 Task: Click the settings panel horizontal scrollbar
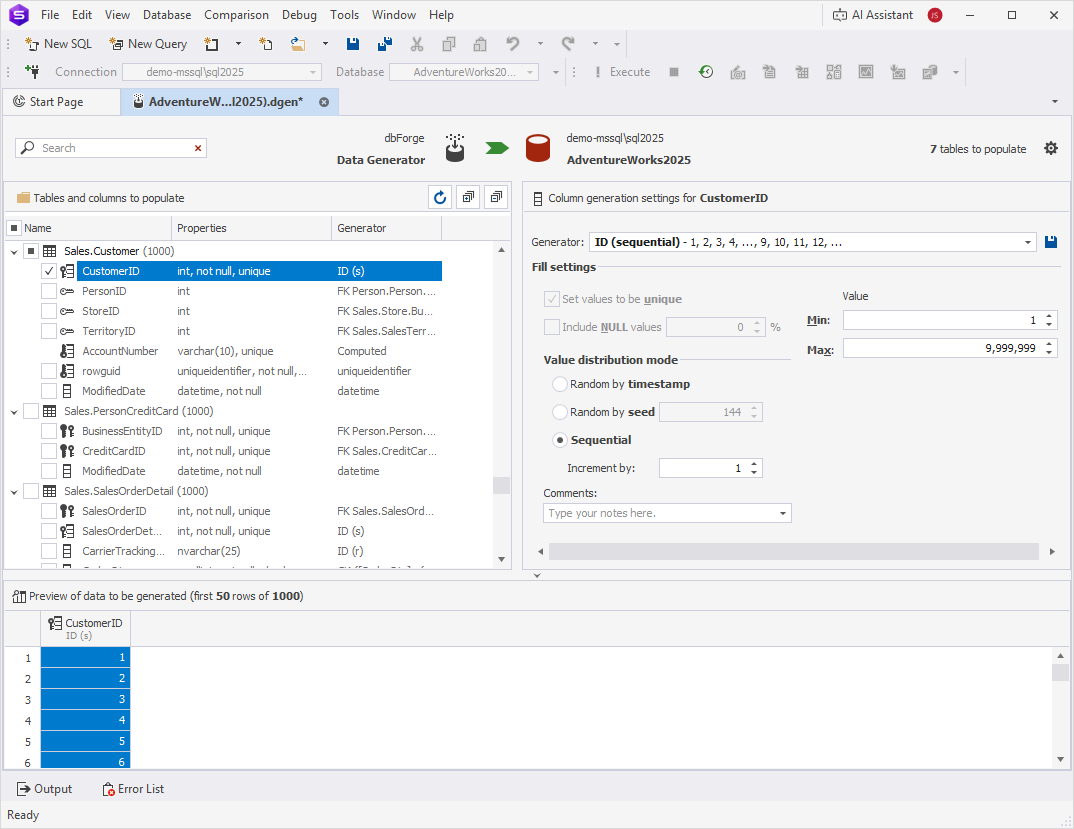793,552
